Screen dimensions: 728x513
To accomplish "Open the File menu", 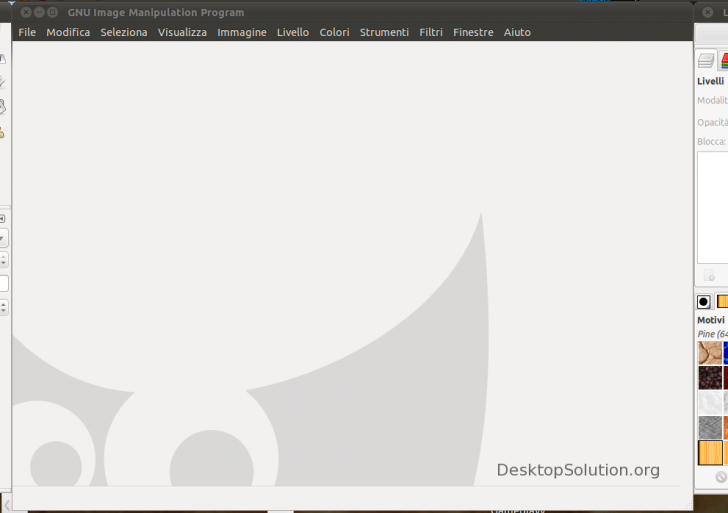I will [x=27, y=32].
